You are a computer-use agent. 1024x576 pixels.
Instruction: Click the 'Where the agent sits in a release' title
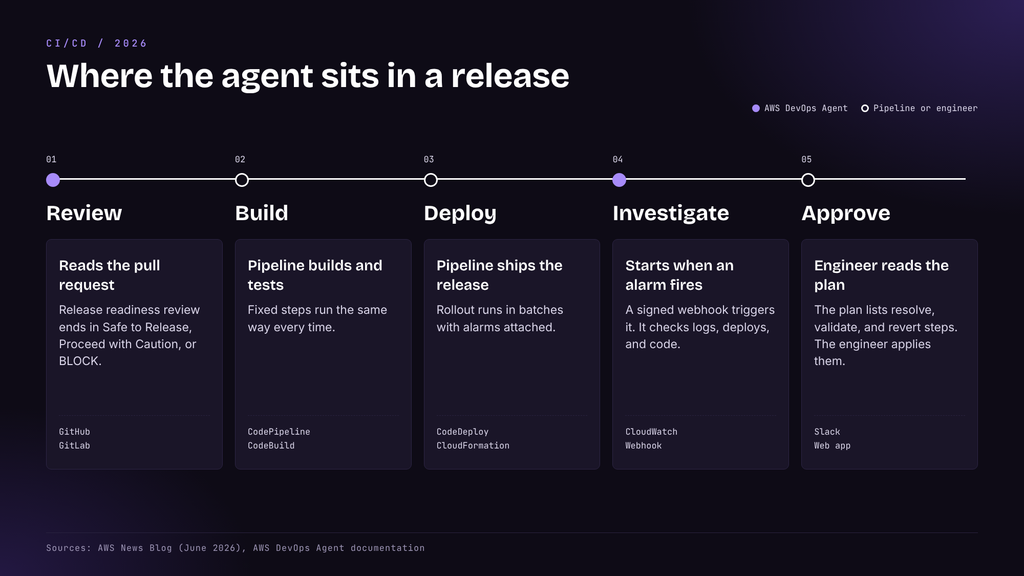[308, 76]
